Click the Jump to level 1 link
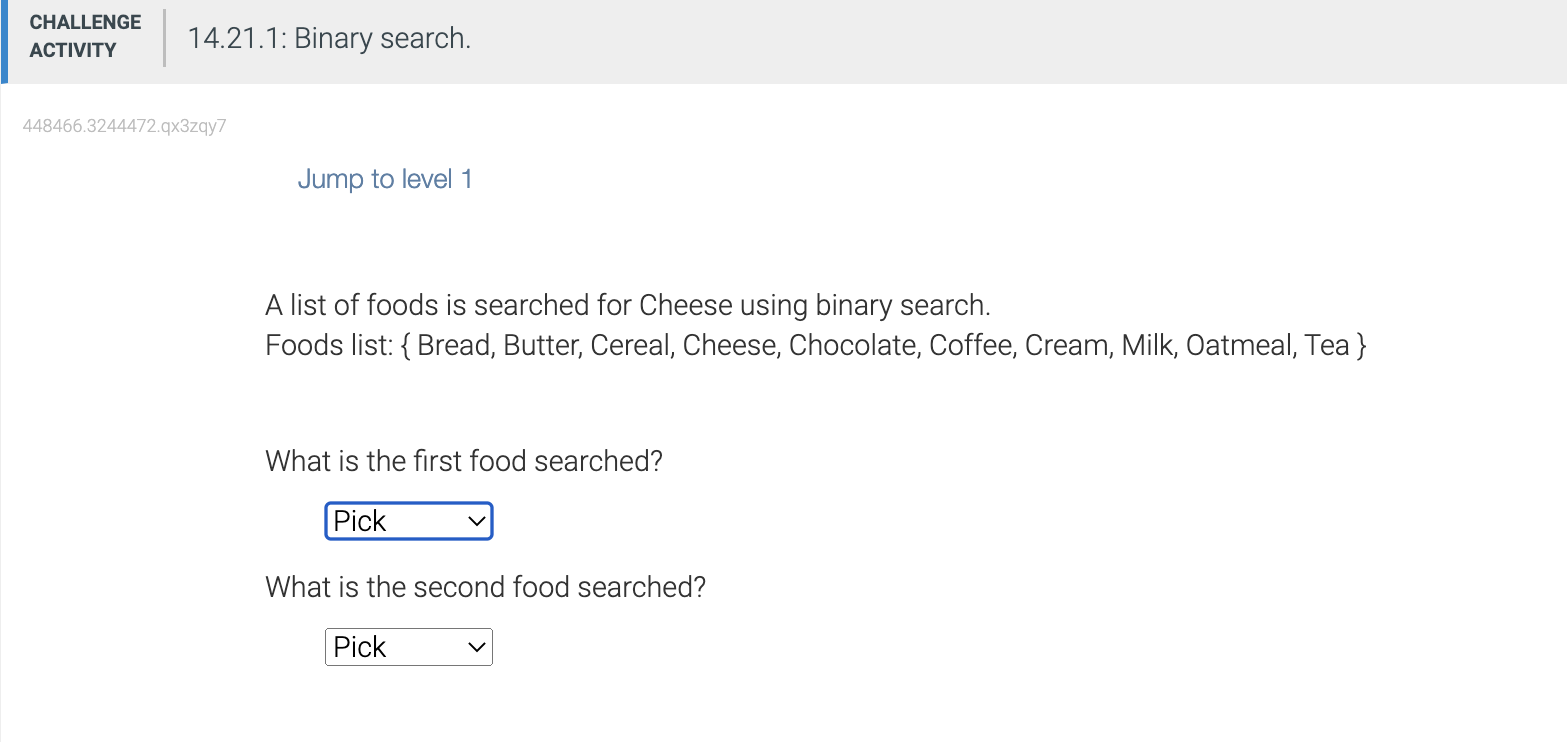The height and width of the screenshot is (742, 1567). click(385, 180)
